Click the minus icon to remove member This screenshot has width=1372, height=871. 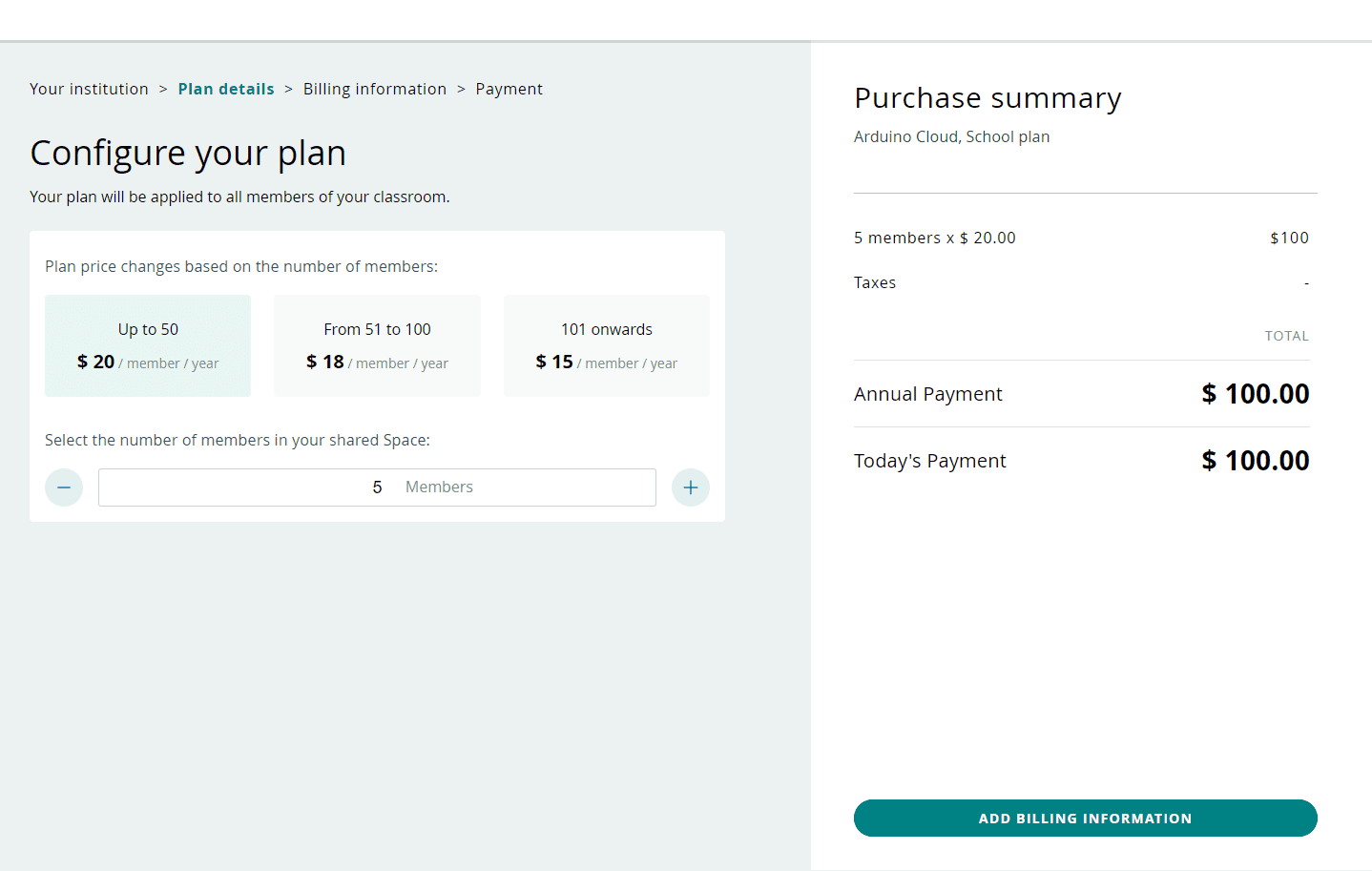(x=64, y=487)
